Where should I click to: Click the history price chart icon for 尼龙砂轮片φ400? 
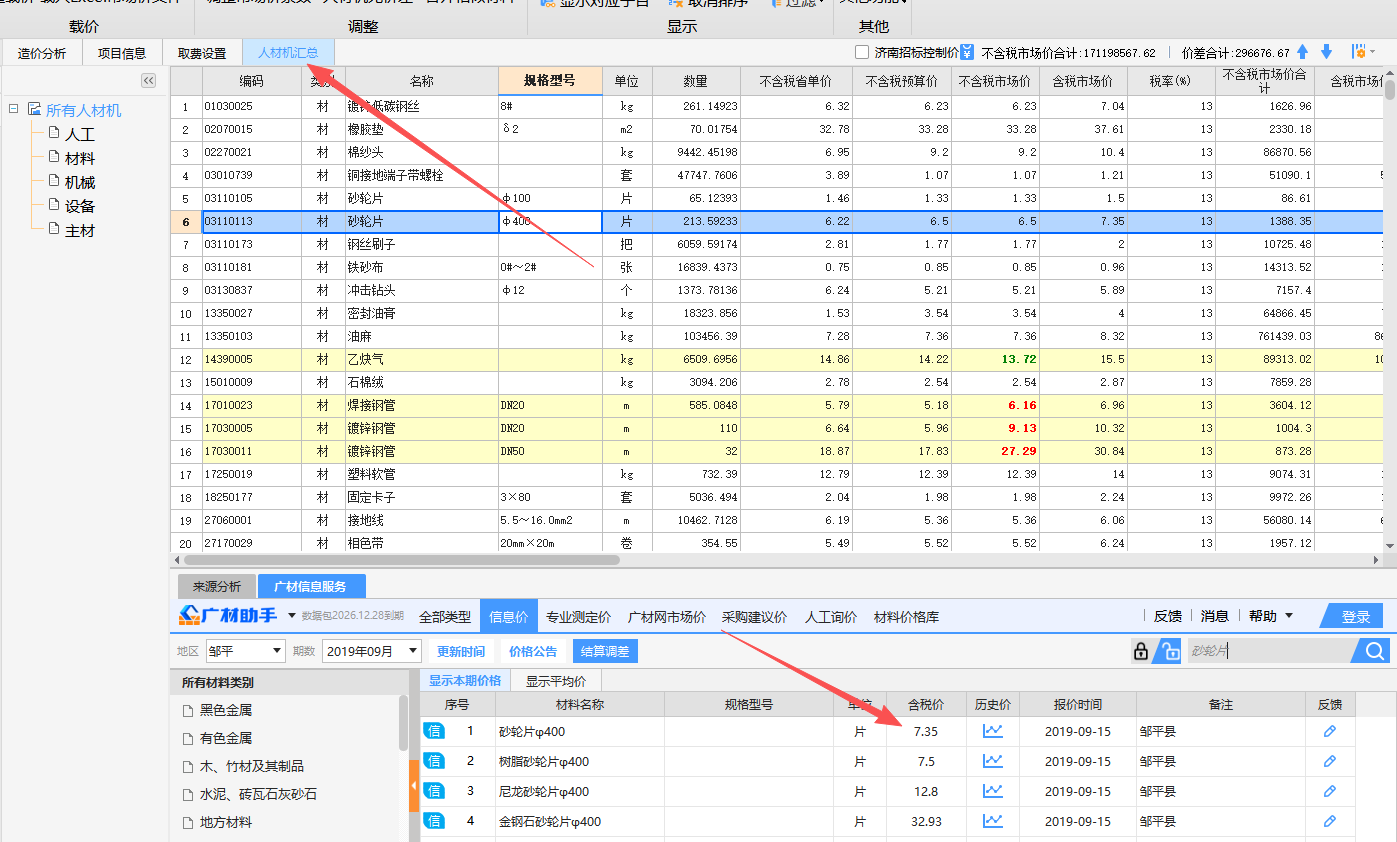pos(992,791)
